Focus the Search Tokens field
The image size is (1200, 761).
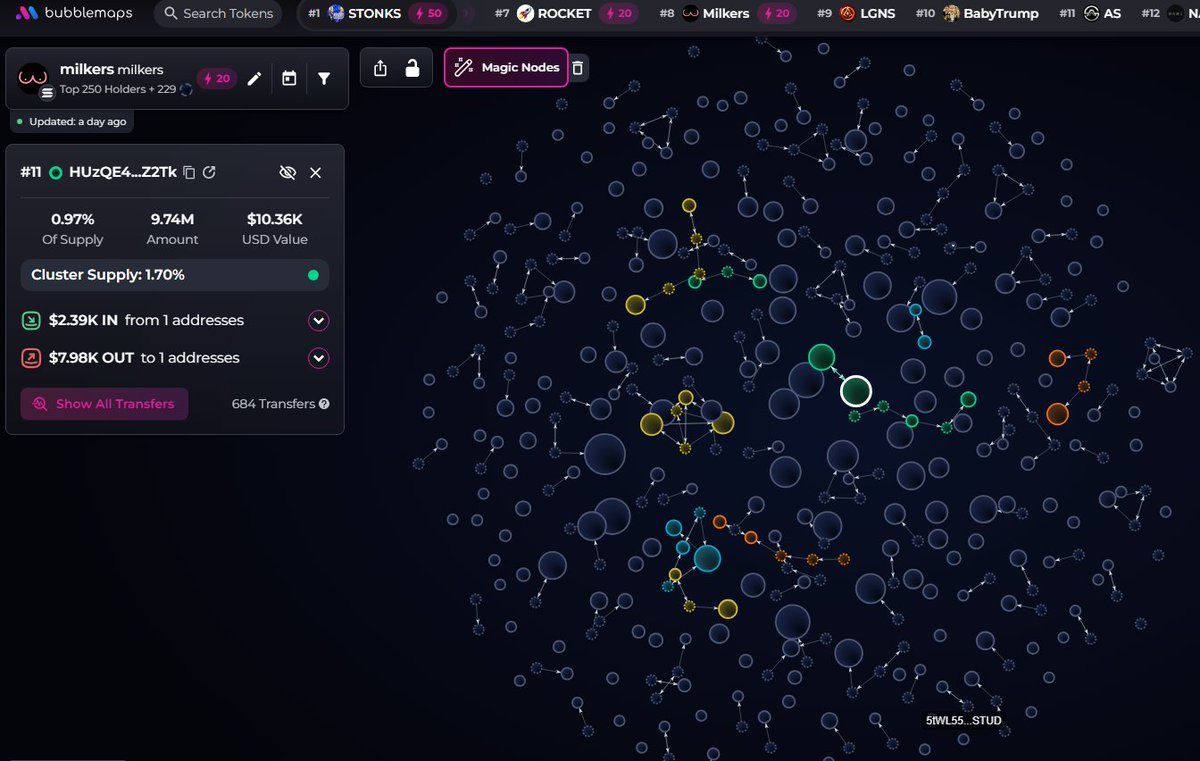[x=218, y=14]
